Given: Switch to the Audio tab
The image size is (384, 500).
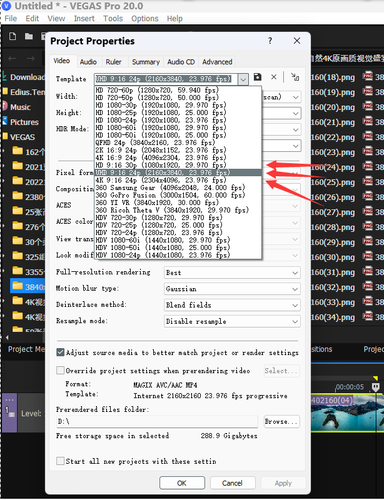Looking at the screenshot, I should coord(88,62).
